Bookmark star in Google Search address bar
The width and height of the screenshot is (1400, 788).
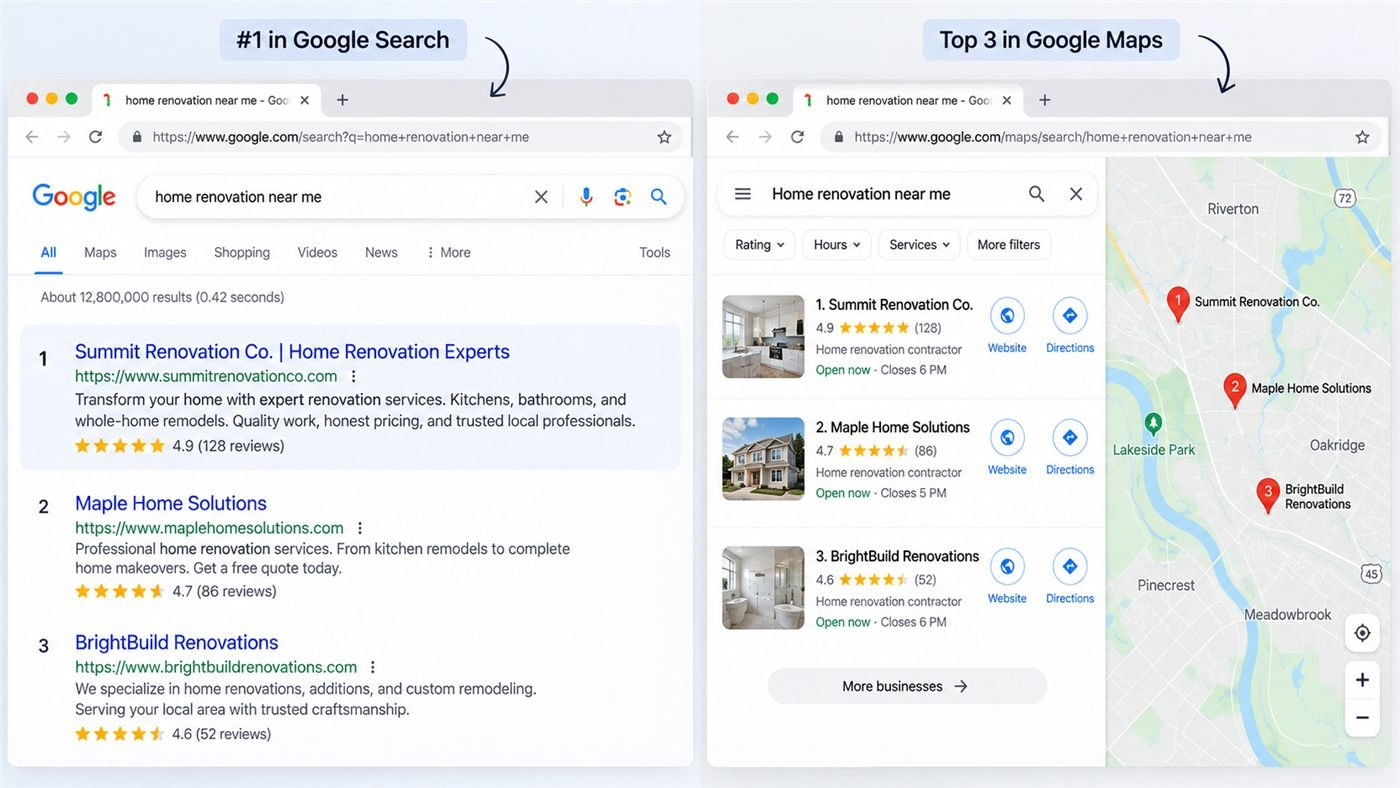pos(664,137)
